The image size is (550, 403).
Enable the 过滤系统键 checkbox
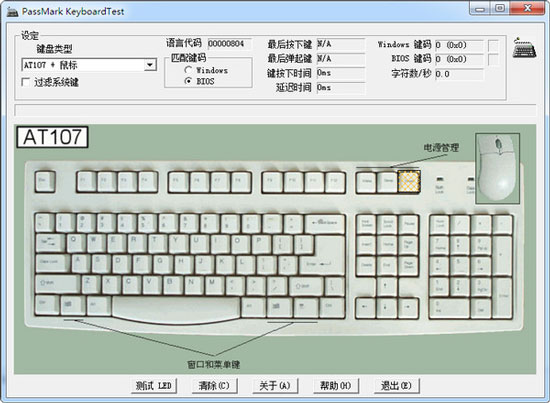25,82
